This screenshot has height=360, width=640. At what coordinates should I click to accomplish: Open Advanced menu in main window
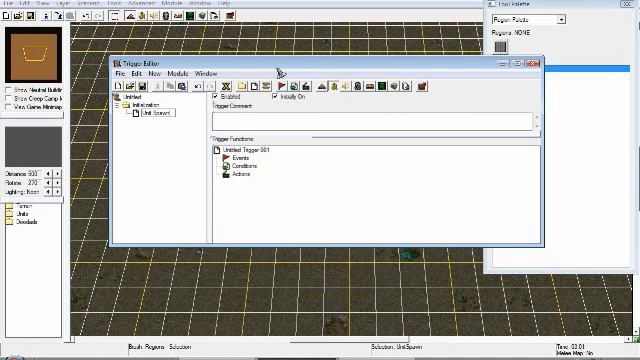click(141, 3)
